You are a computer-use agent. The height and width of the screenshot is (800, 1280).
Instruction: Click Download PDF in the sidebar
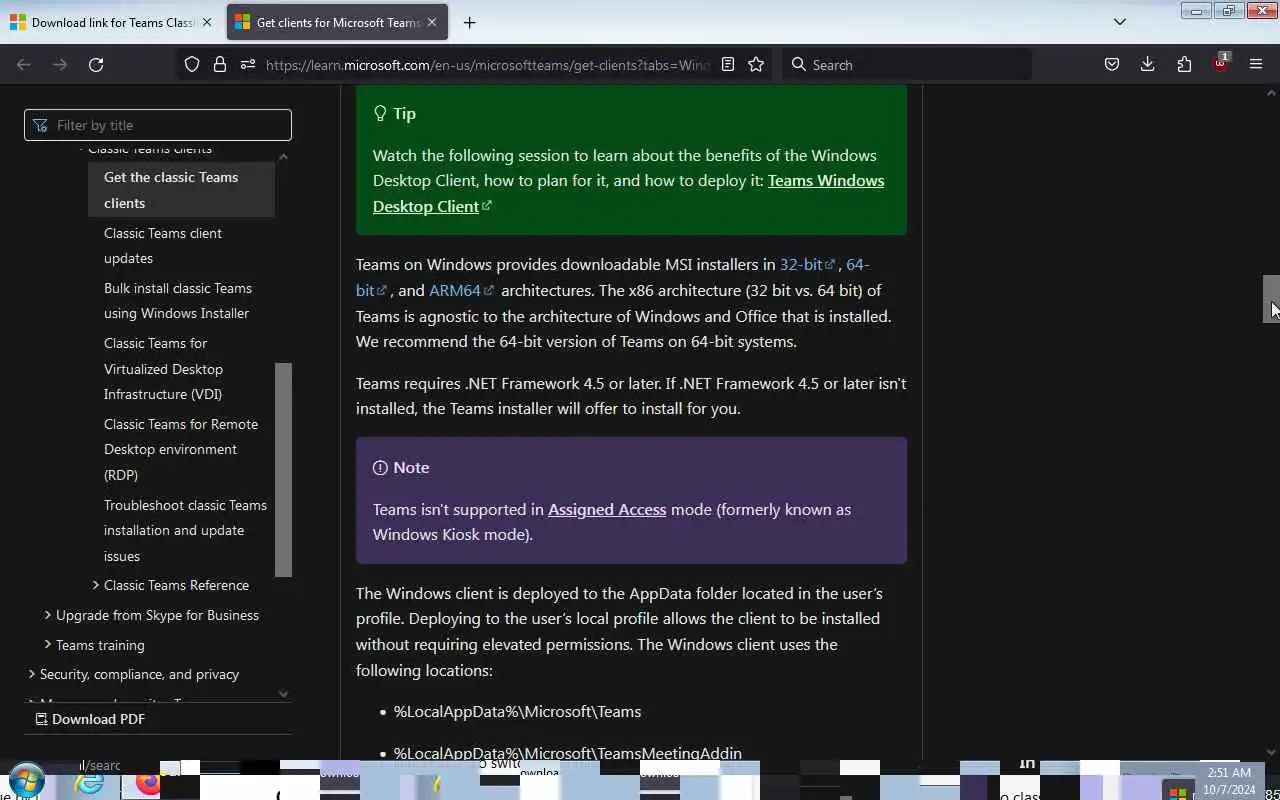(x=91, y=719)
